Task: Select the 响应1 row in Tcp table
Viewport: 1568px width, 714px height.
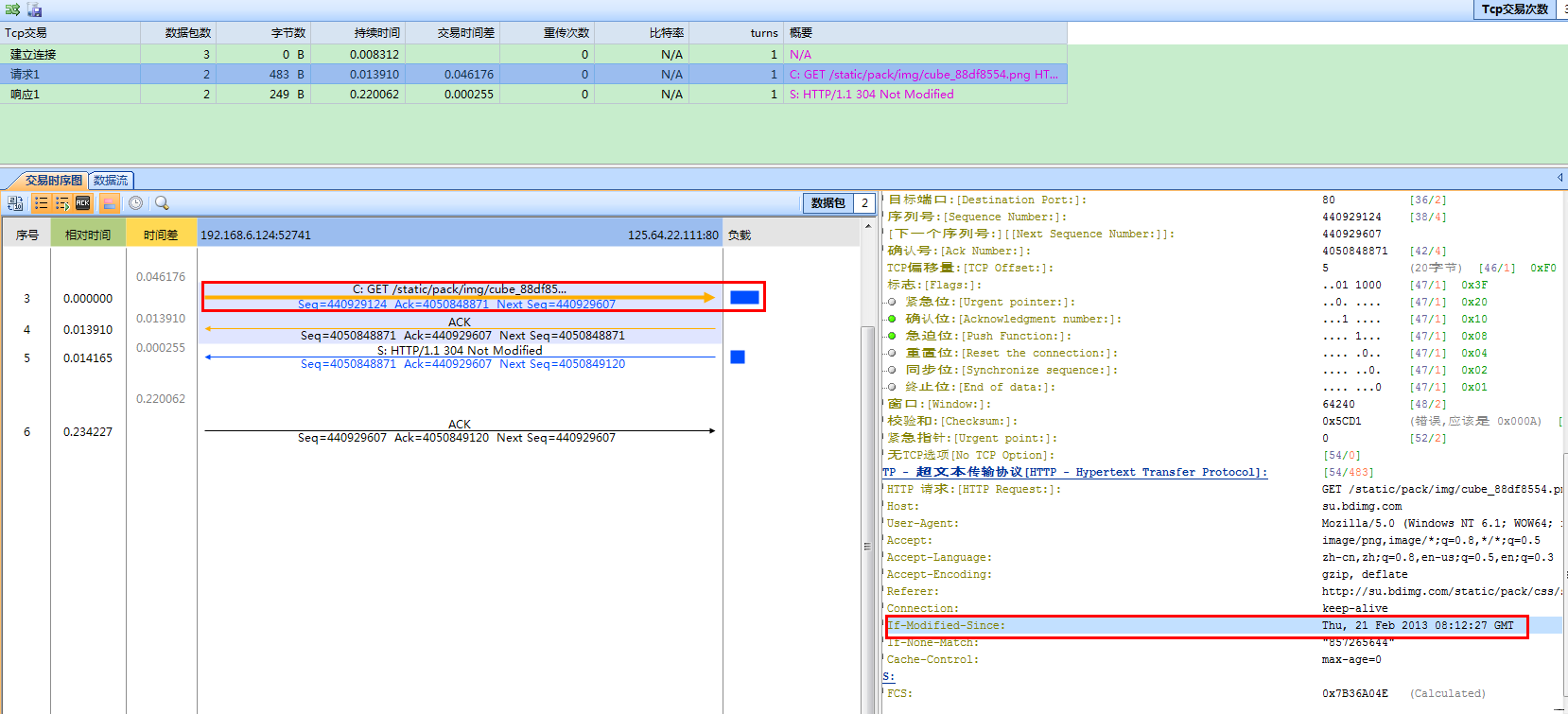Action: (x=26, y=95)
